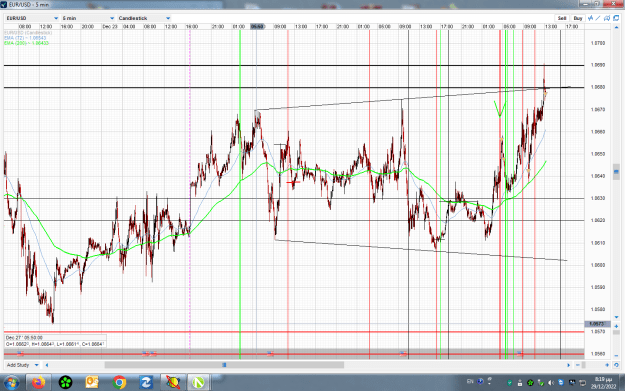Click the EMA (72) study label
Viewport: 625px width, 391px height.
(25, 38)
